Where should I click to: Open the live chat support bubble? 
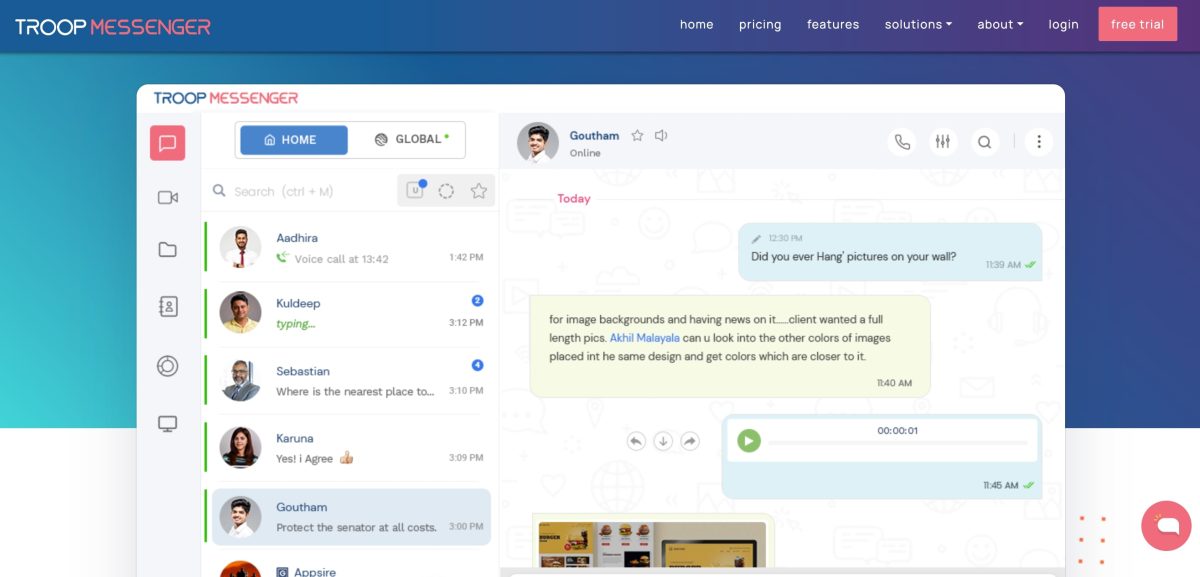1166,525
